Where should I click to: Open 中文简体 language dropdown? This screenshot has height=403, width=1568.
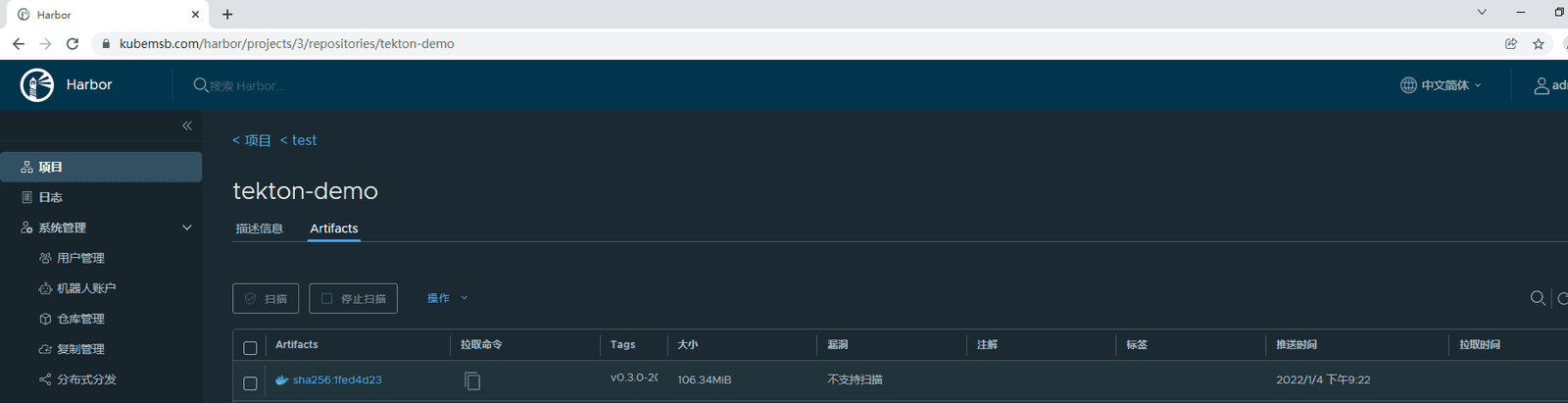click(1451, 85)
